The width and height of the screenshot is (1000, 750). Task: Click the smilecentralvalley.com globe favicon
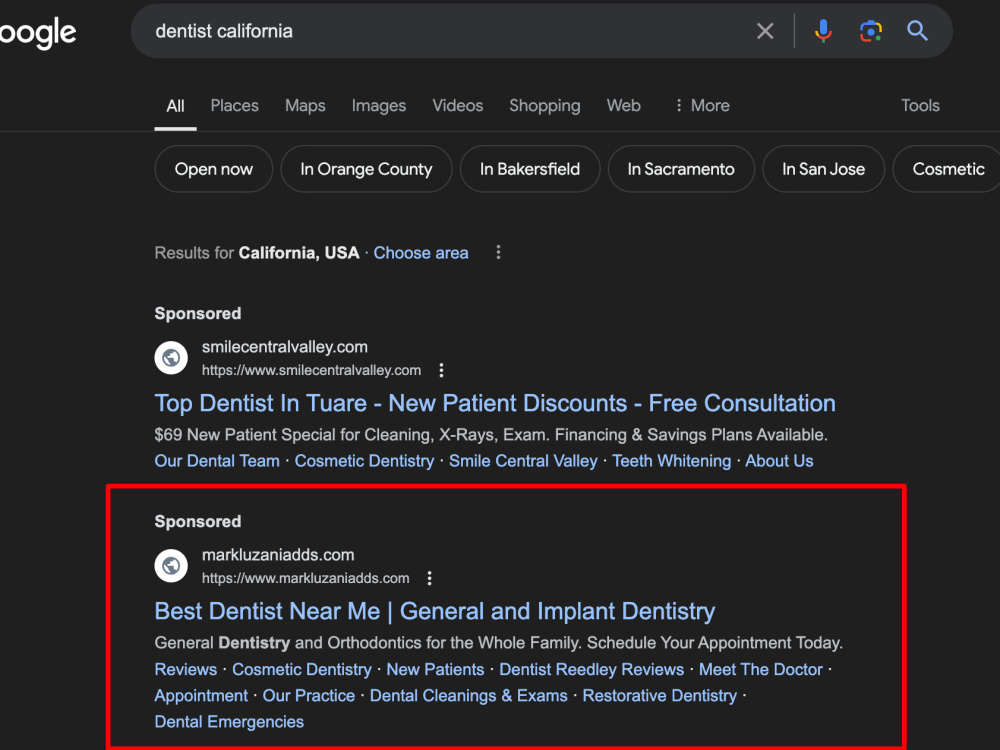[x=171, y=358]
